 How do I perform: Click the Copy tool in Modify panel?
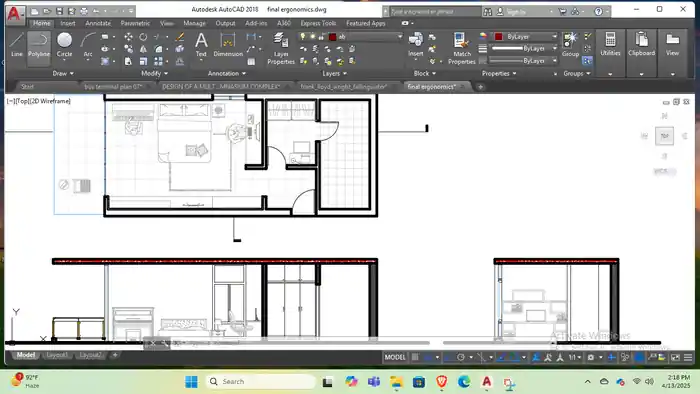(x=129, y=49)
